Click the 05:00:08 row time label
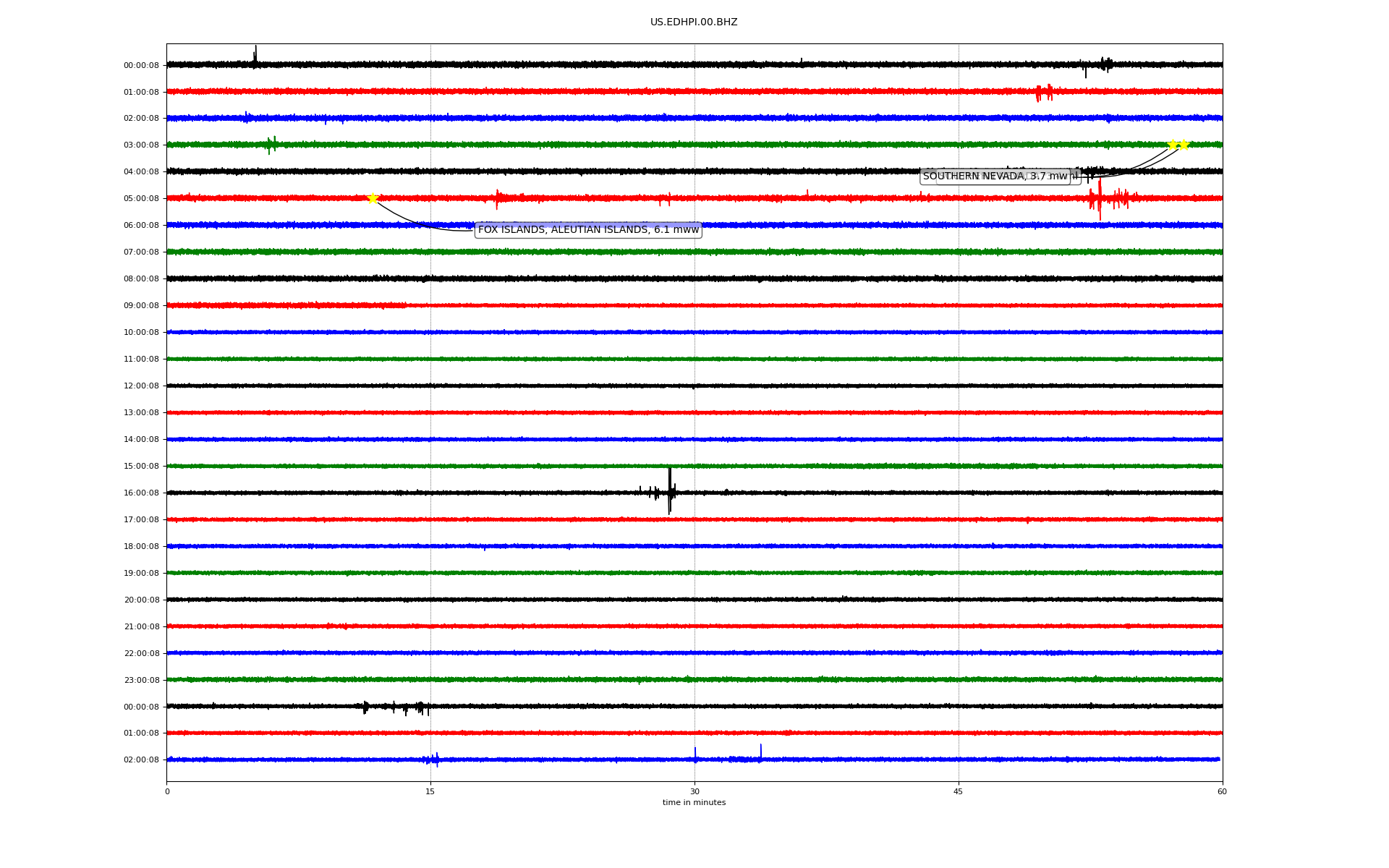 click(141, 199)
